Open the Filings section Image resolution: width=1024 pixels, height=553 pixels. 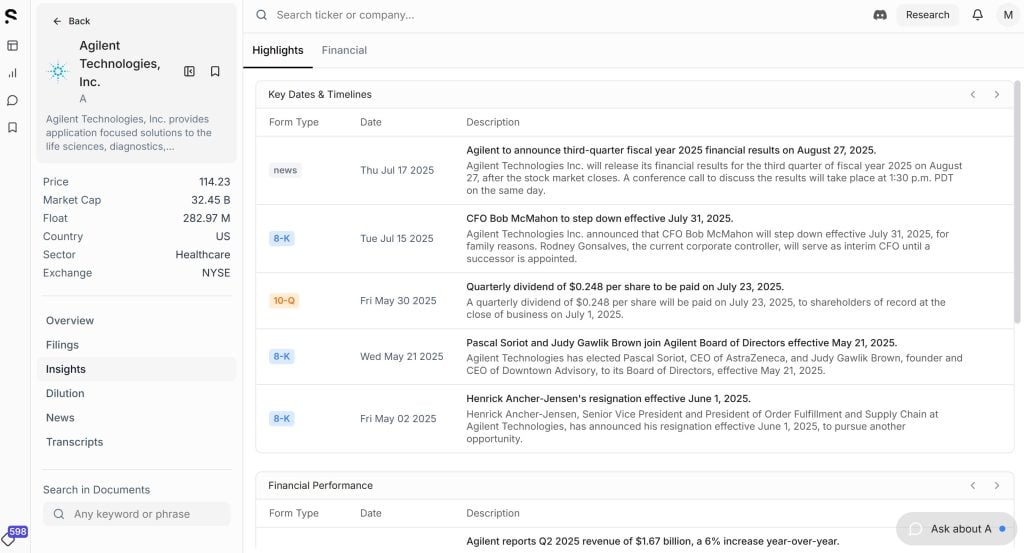click(62, 345)
